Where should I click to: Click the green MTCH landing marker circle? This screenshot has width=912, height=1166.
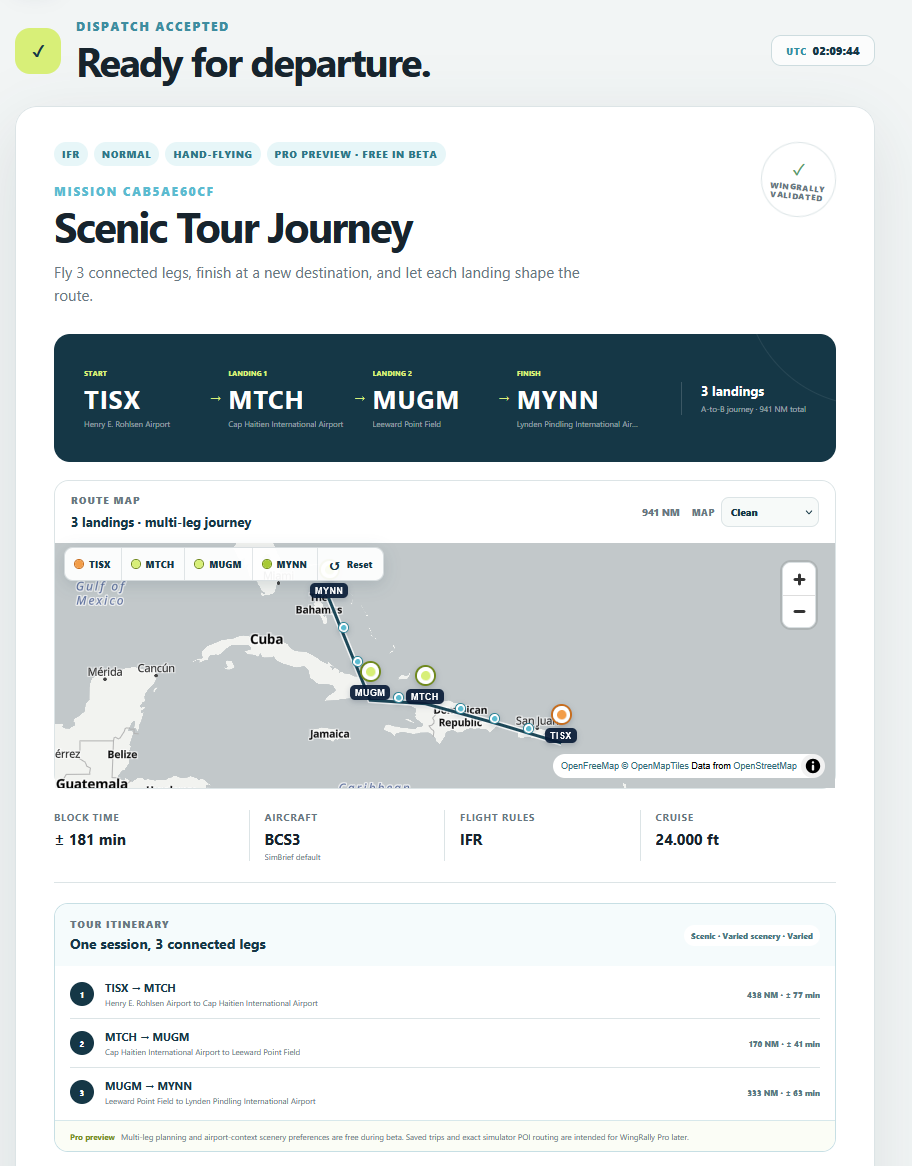[425, 675]
